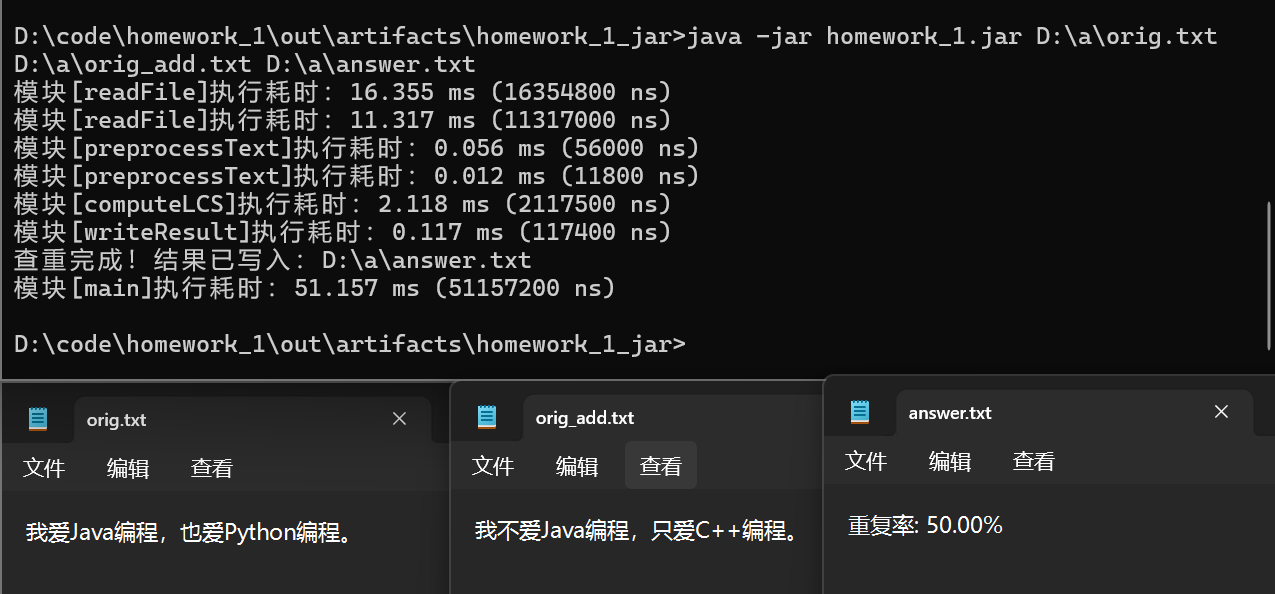
Task: Close the answer.txt tab
Action: tap(1221, 412)
